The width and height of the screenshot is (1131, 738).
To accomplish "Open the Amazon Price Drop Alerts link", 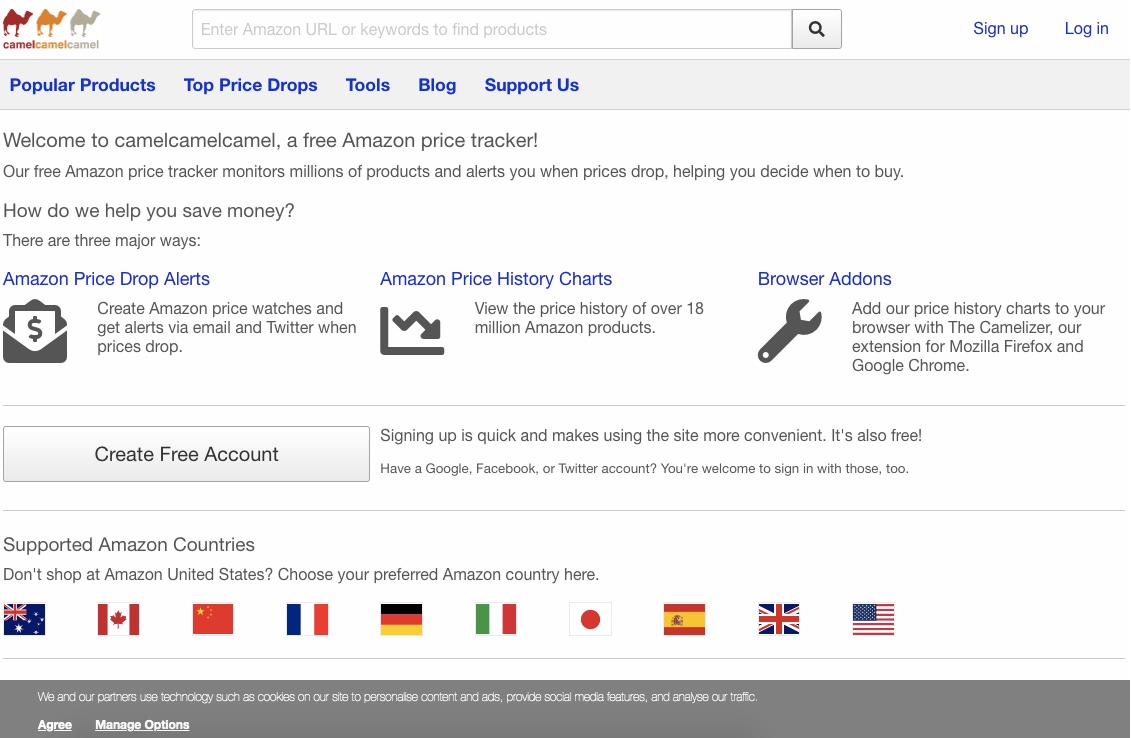I will tap(106, 279).
